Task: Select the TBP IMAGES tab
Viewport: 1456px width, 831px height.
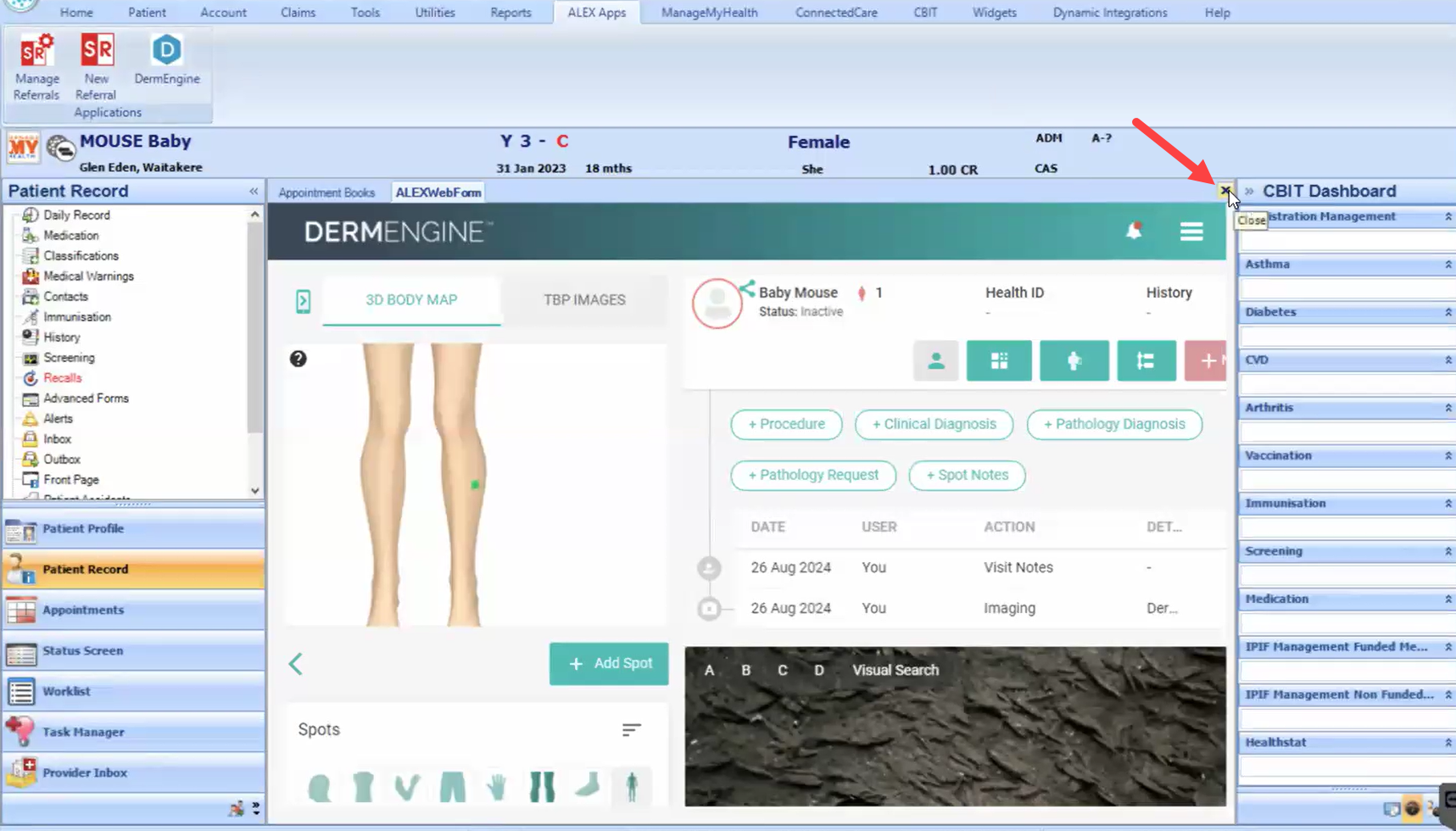Action: [584, 300]
